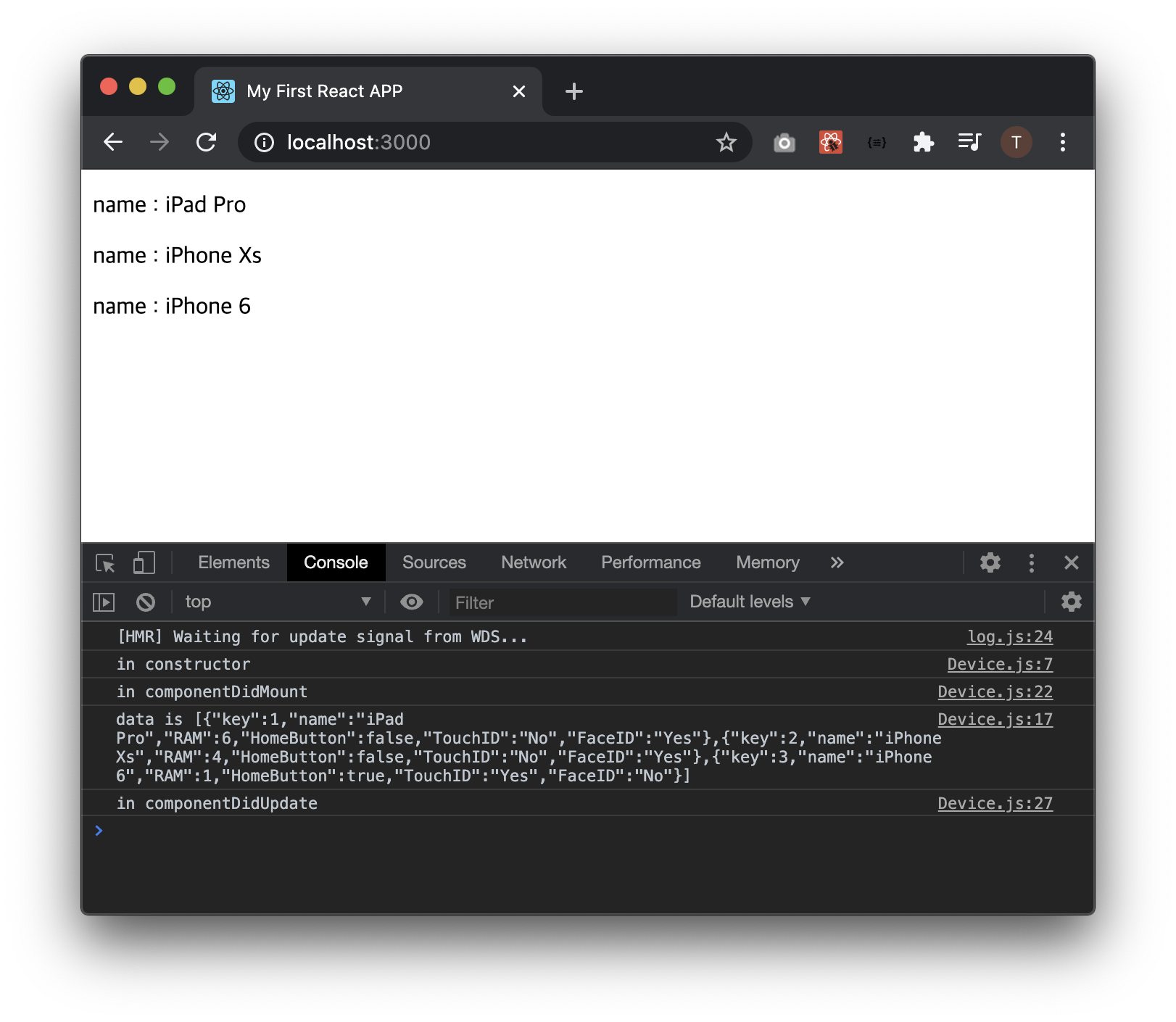The image size is (1176, 1022).
Task: Reload the localhost page
Action: pyautogui.click(x=207, y=142)
